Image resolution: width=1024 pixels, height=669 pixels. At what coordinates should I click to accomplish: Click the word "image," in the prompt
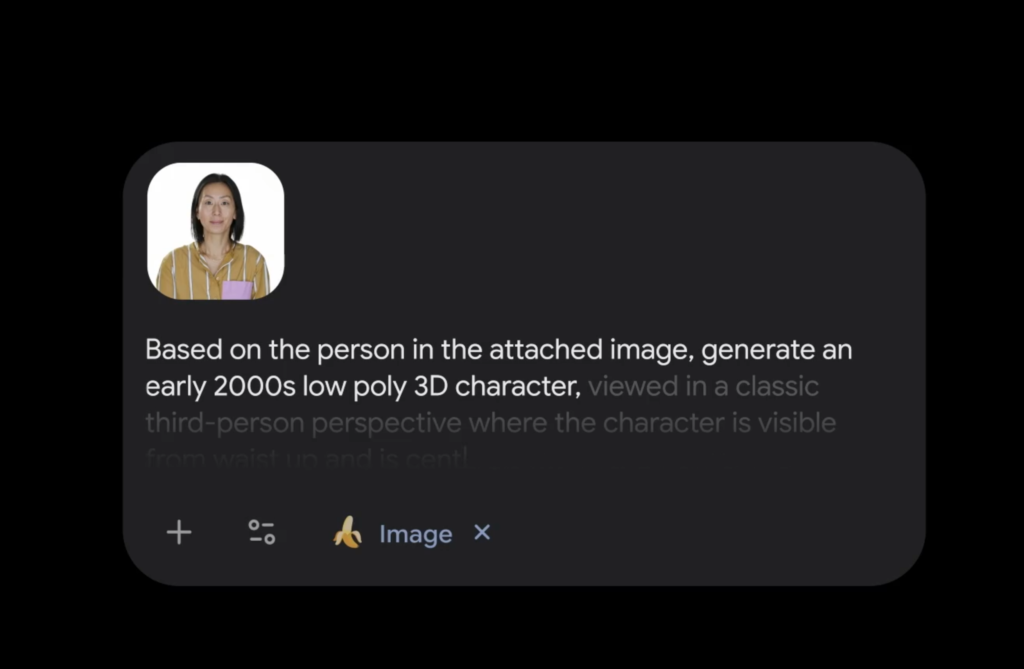pyautogui.click(x=651, y=351)
